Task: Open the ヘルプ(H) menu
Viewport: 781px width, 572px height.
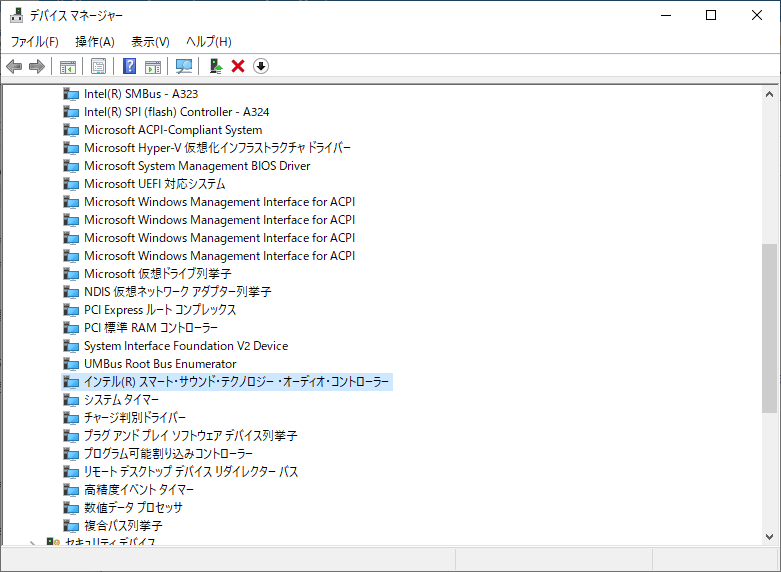Action: point(209,41)
